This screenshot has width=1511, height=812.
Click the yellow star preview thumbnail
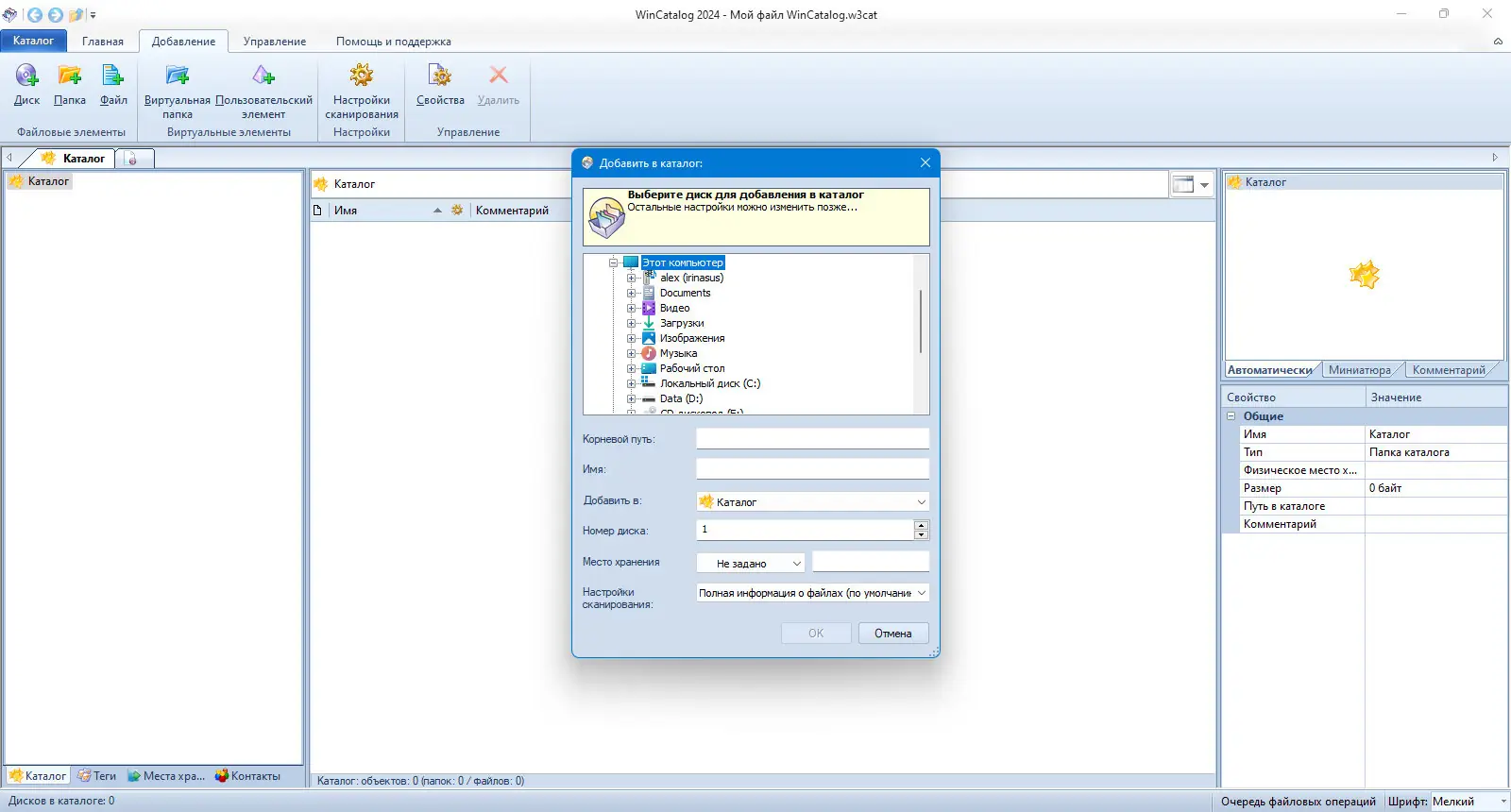1365,275
